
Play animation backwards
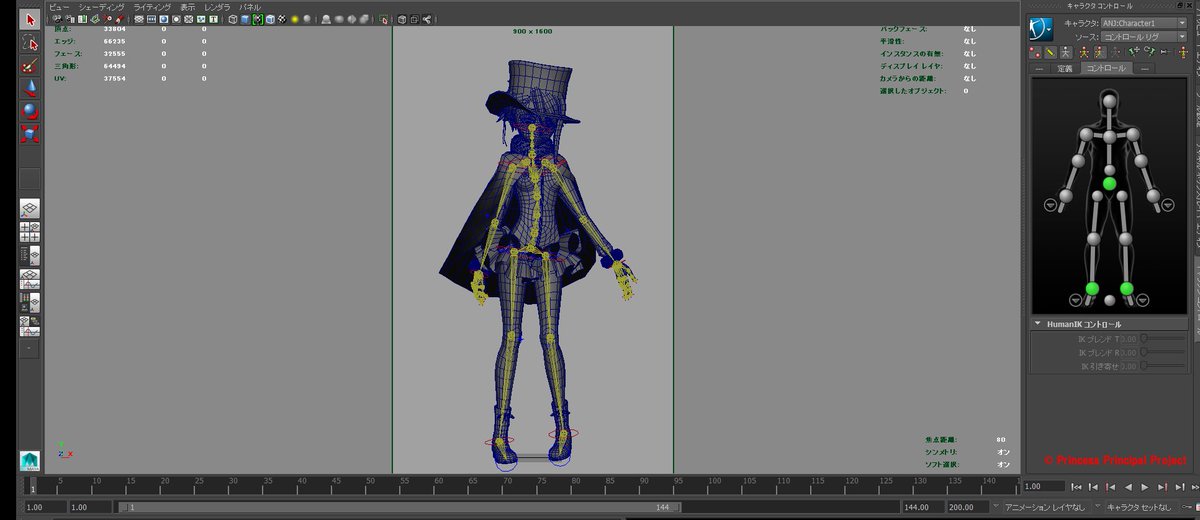pyautogui.click(x=1128, y=487)
